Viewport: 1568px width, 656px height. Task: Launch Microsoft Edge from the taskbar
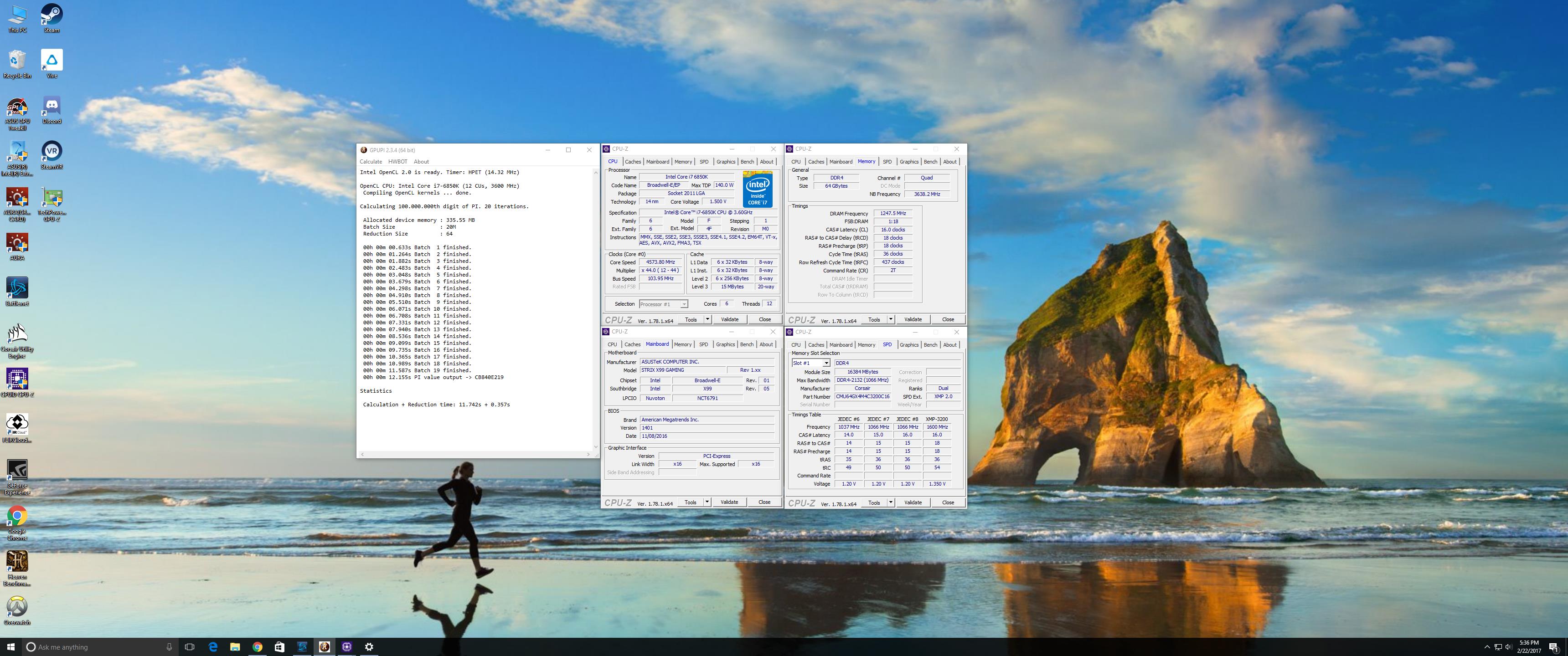213,647
